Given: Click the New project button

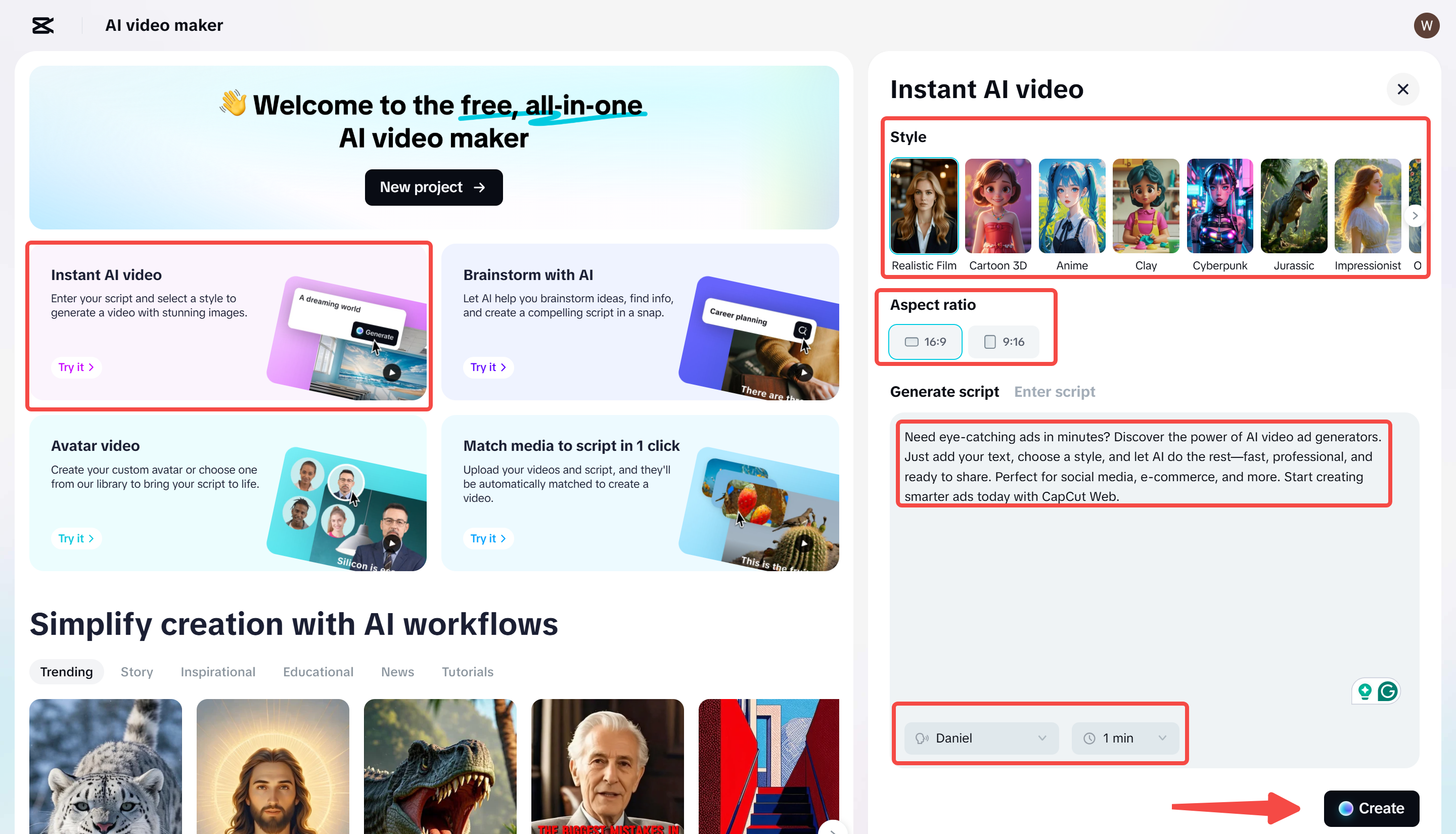Looking at the screenshot, I should pos(434,188).
